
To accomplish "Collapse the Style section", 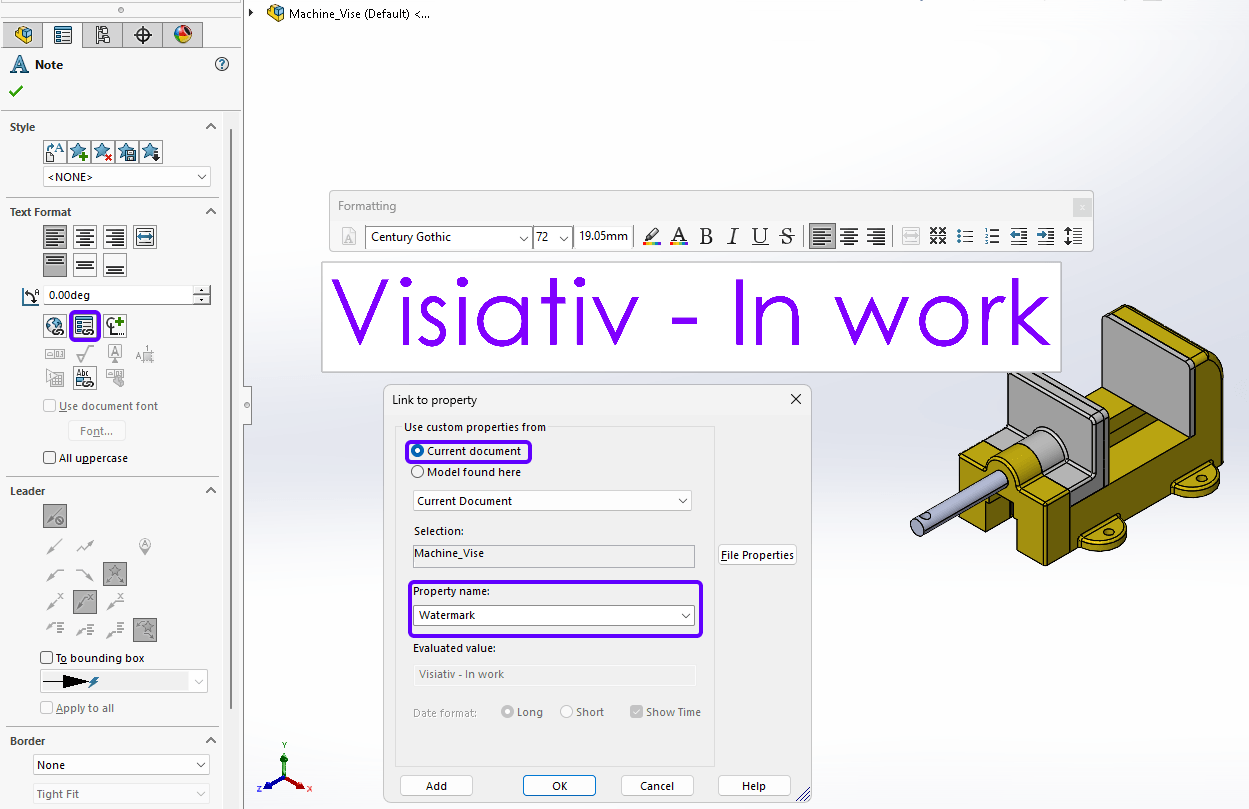I will (x=211, y=127).
